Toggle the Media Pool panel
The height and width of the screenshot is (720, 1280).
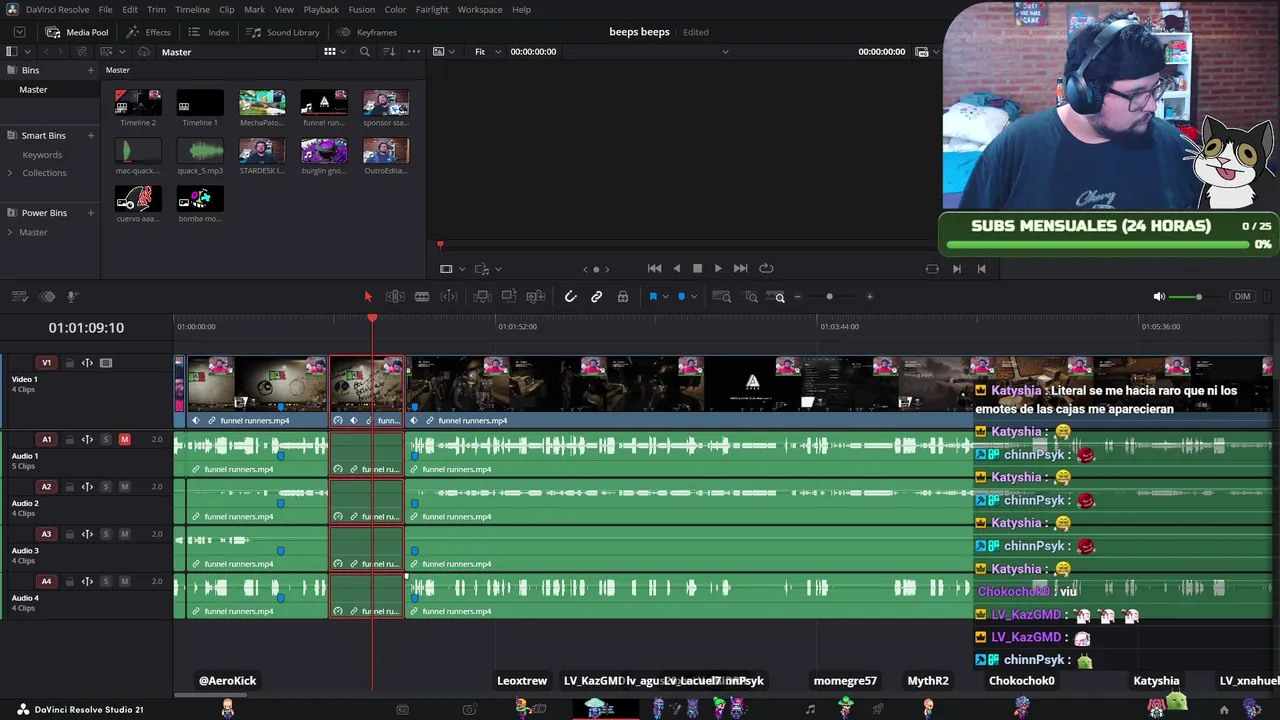click(77, 32)
